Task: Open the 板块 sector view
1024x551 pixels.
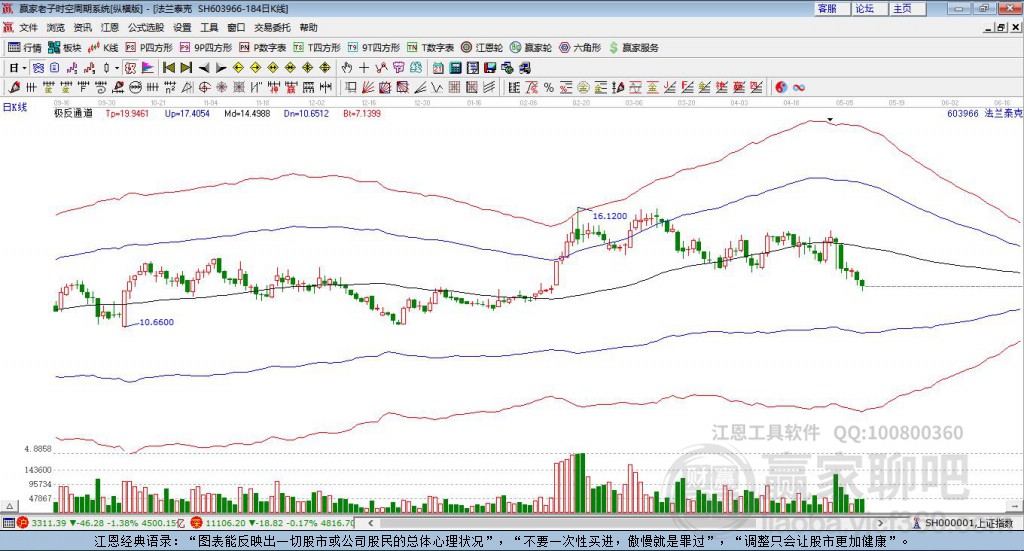Action: tap(64, 48)
